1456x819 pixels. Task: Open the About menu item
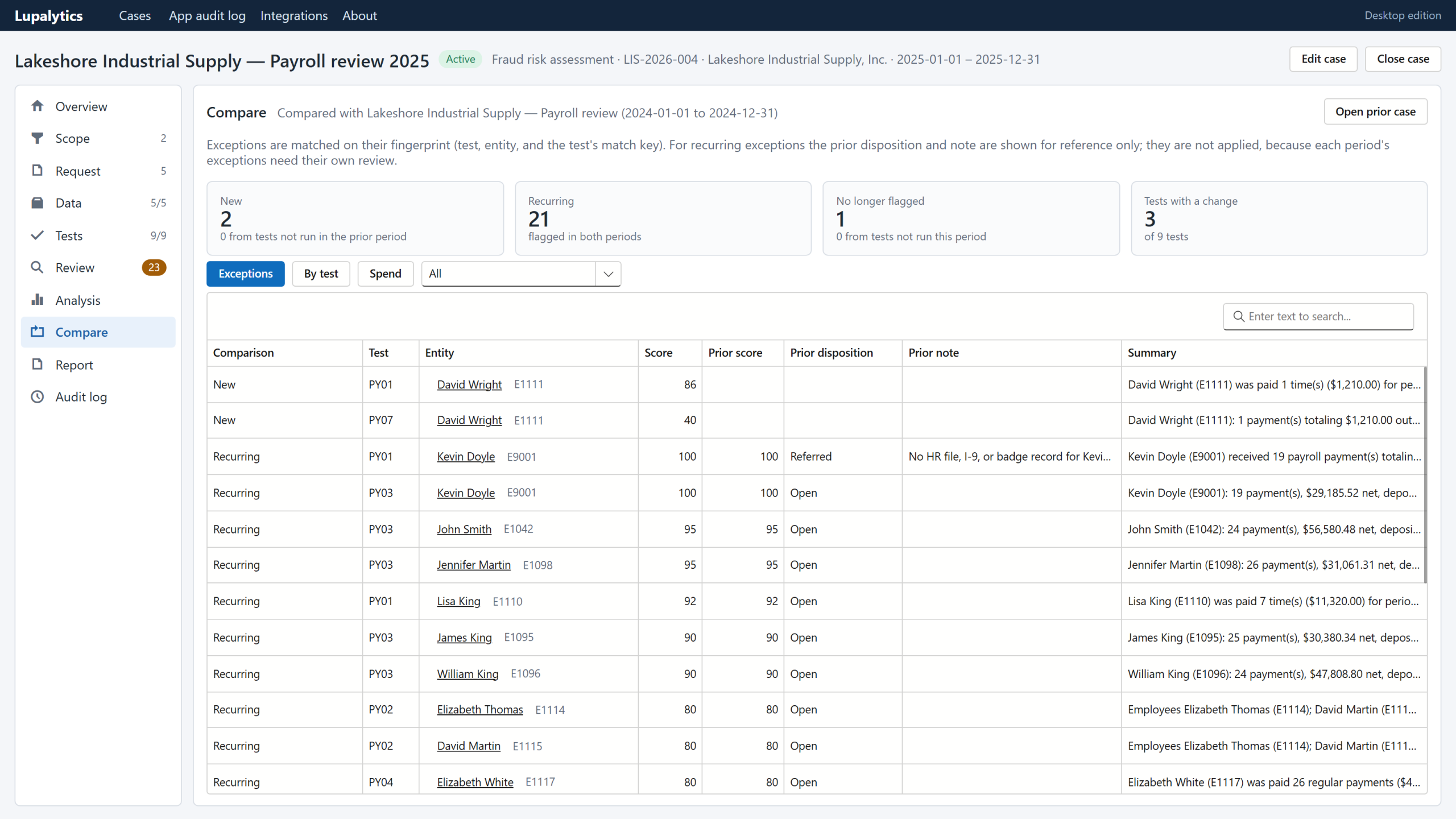359,15
